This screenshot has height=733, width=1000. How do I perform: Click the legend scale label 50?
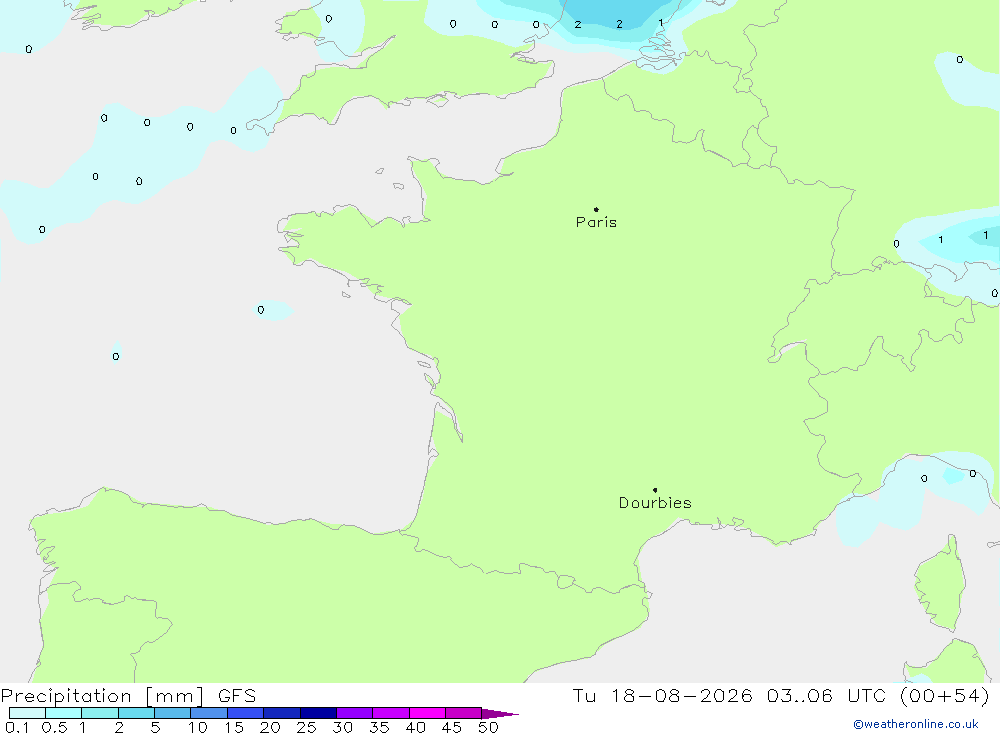pyautogui.click(x=488, y=727)
